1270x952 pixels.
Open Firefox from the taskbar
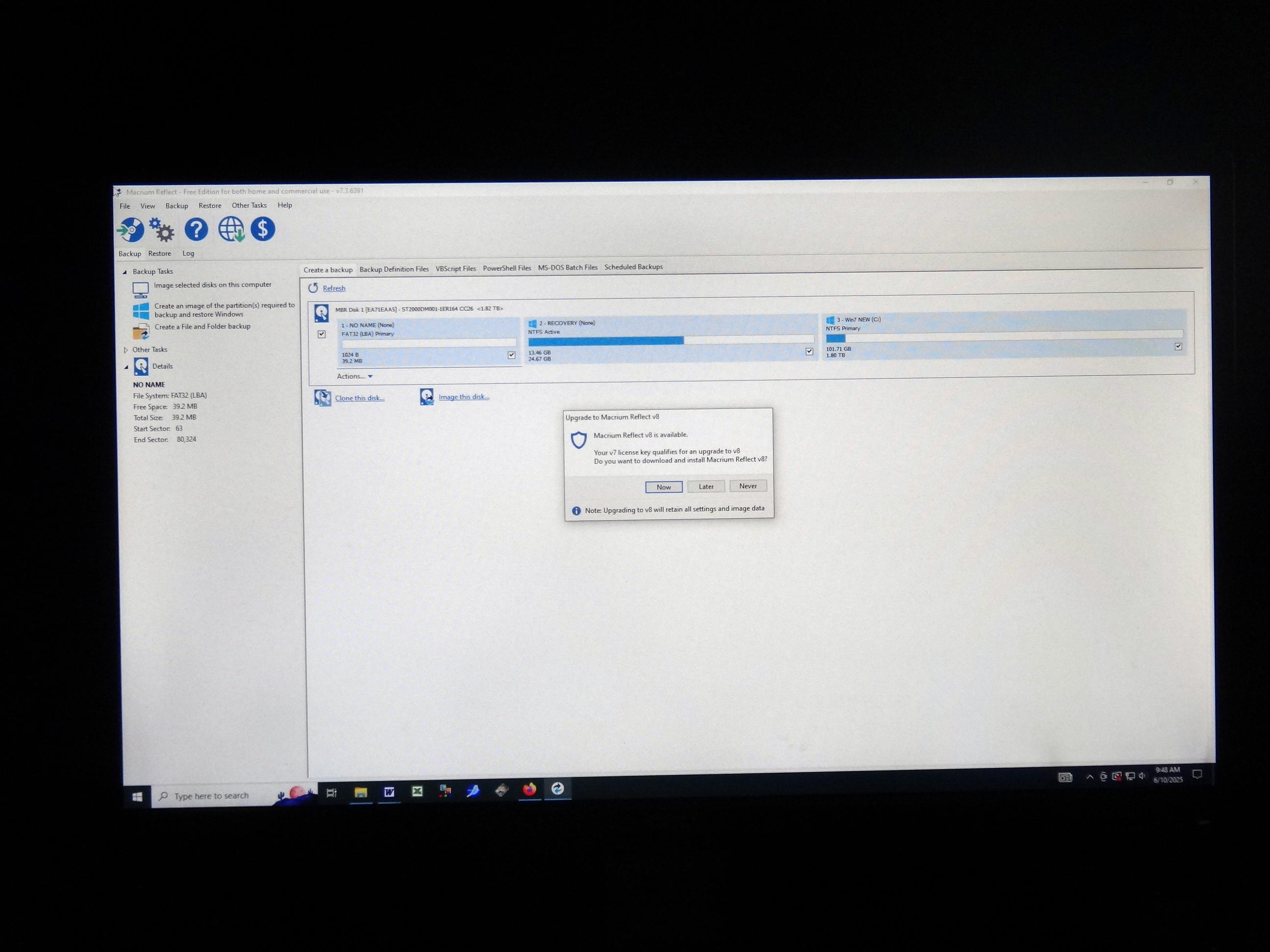click(x=529, y=789)
